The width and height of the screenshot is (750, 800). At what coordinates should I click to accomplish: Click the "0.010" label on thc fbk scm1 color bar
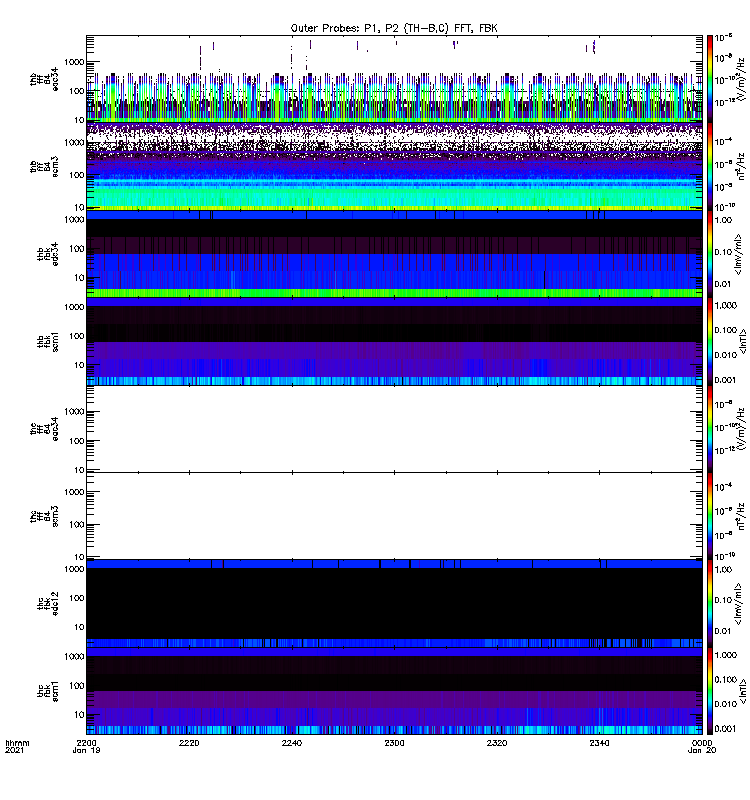click(x=726, y=704)
